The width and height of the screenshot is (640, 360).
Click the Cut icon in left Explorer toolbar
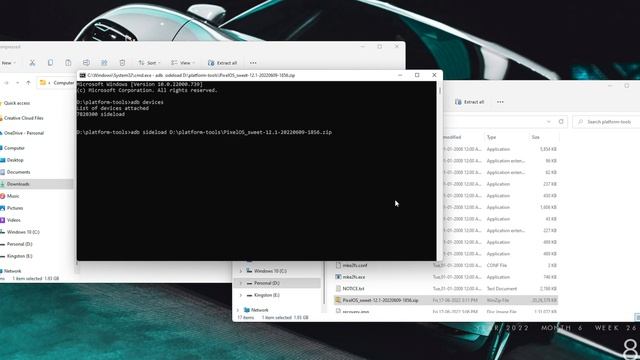pyautogui.click(x=32, y=63)
